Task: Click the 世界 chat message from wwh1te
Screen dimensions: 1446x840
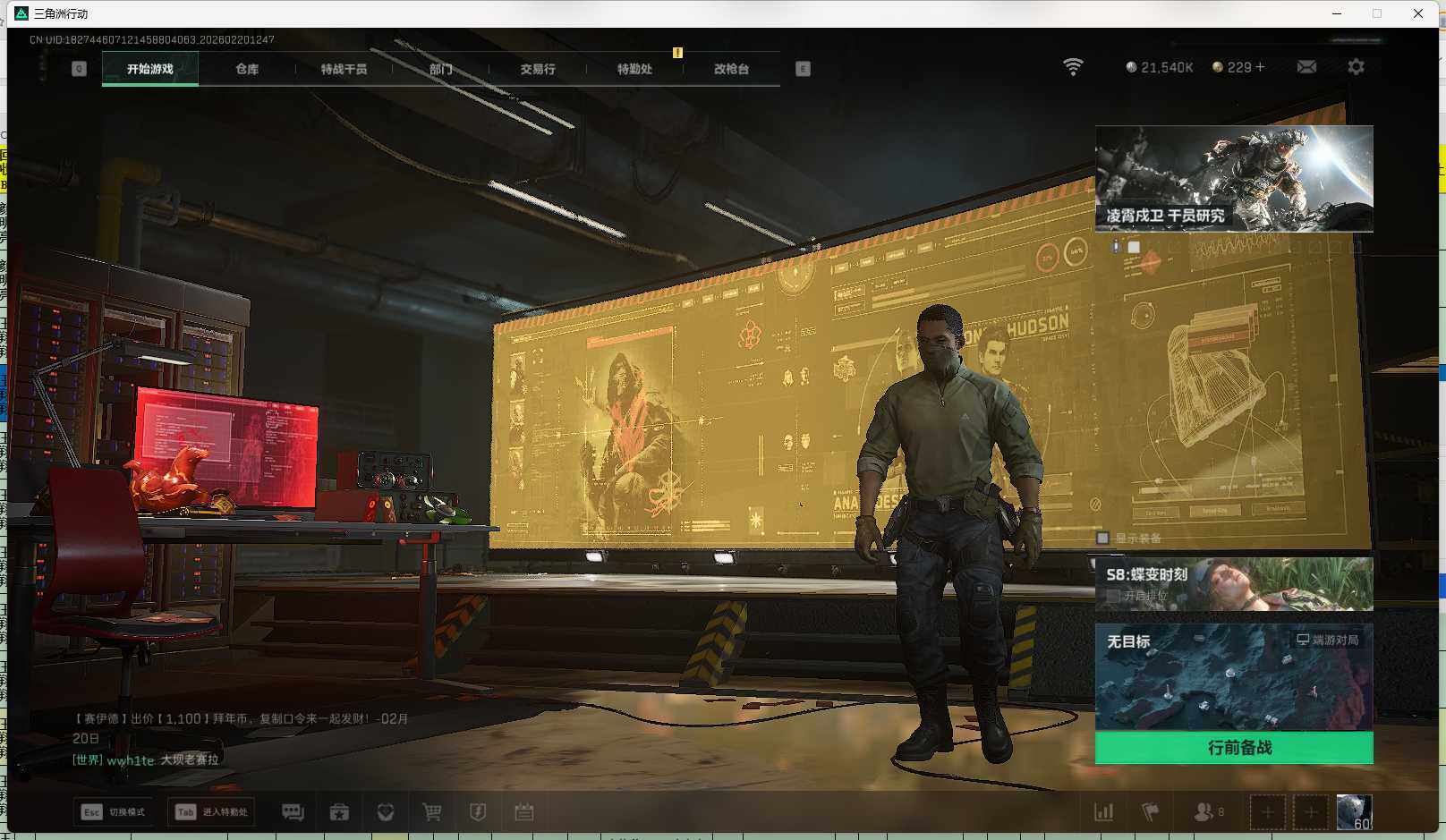Action: pyautogui.click(x=146, y=759)
